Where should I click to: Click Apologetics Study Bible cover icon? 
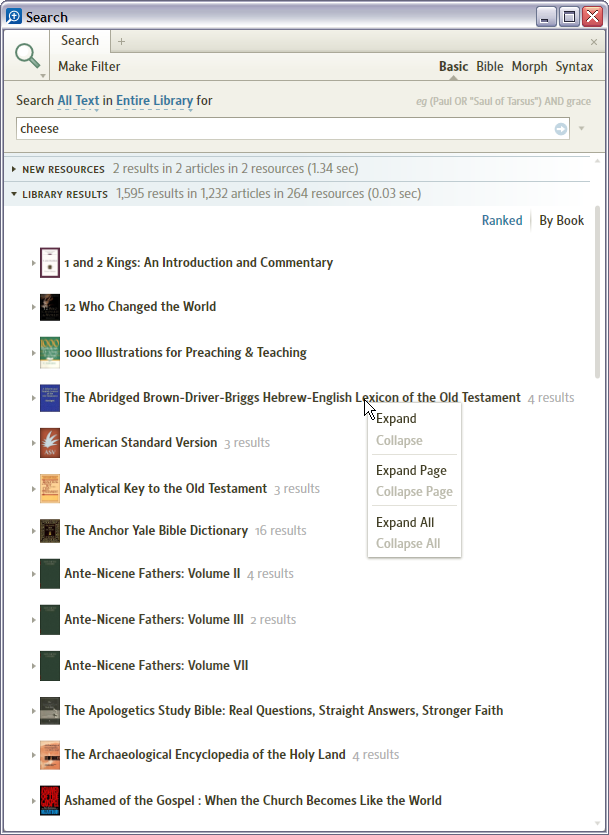50,711
